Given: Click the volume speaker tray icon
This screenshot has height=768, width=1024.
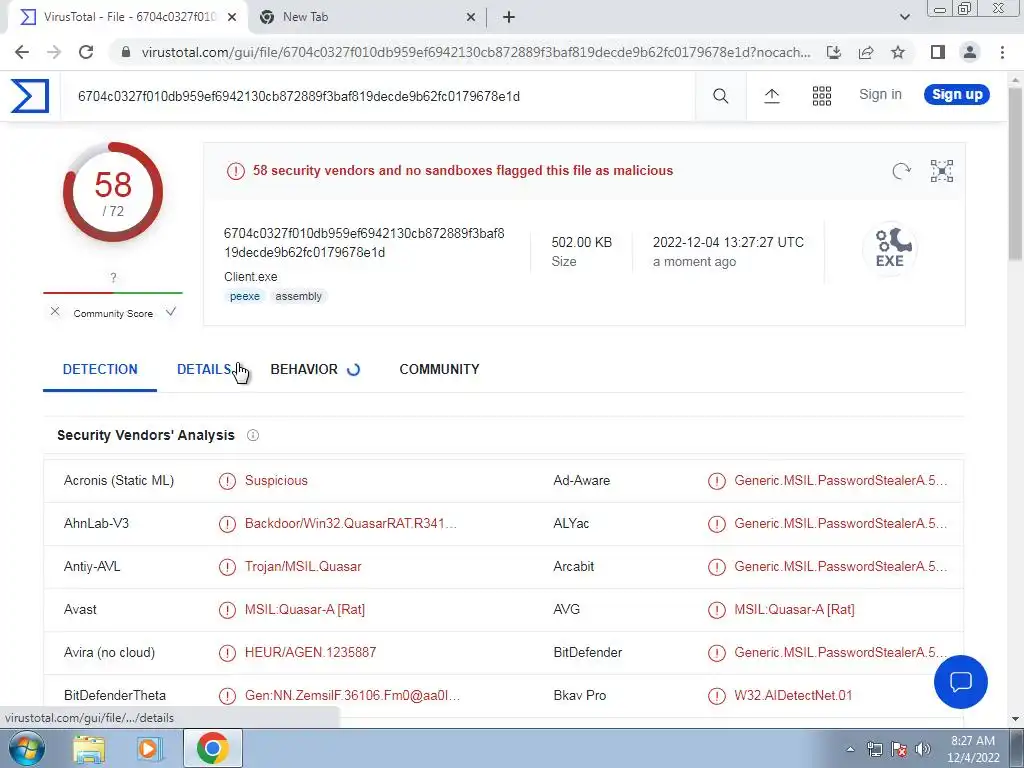Looking at the screenshot, I should 923,749.
